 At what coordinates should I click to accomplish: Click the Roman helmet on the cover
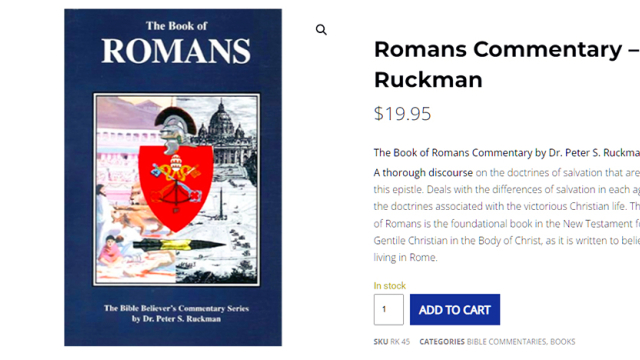(x=176, y=127)
